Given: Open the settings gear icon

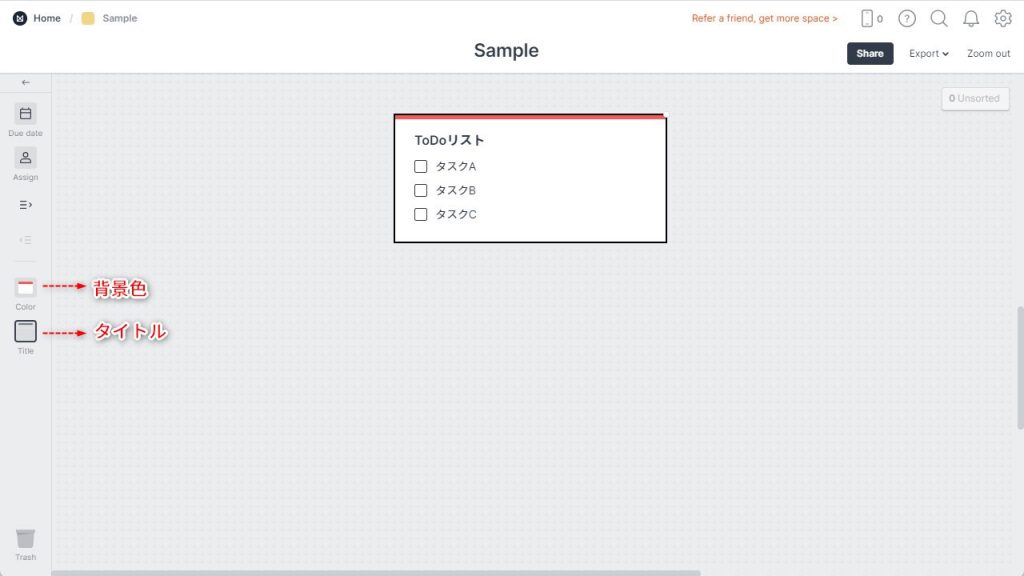Looking at the screenshot, I should coord(1003,18).
